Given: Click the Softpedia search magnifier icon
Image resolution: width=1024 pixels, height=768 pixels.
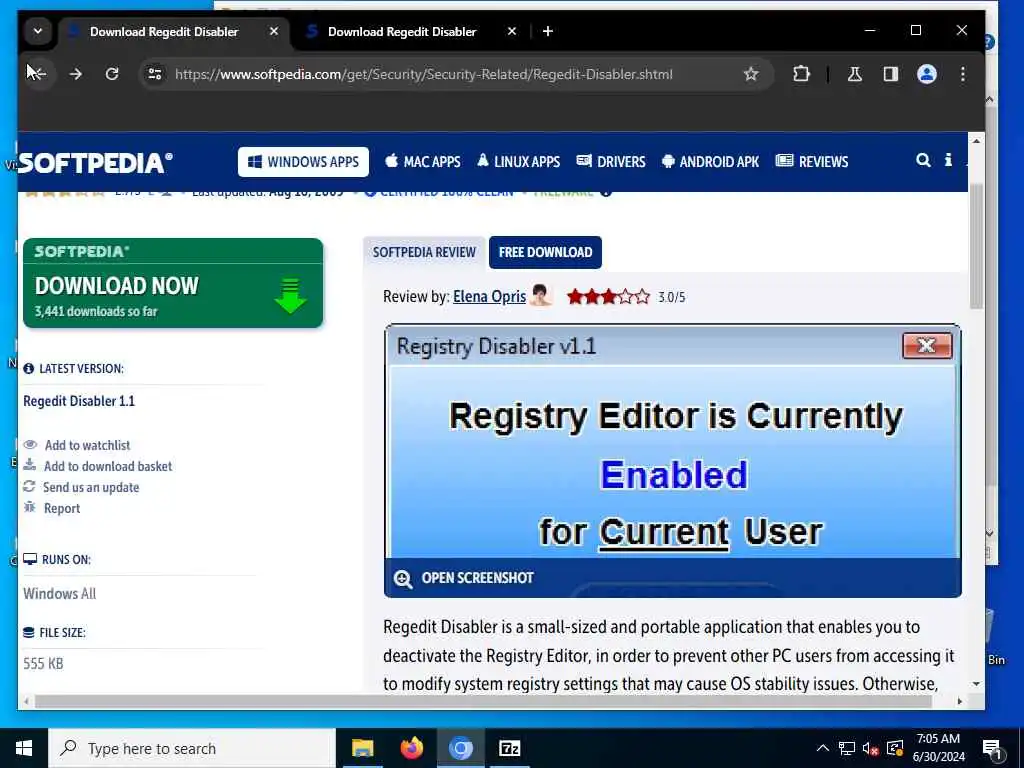Looking at the screenshot, I should point(923,160).
